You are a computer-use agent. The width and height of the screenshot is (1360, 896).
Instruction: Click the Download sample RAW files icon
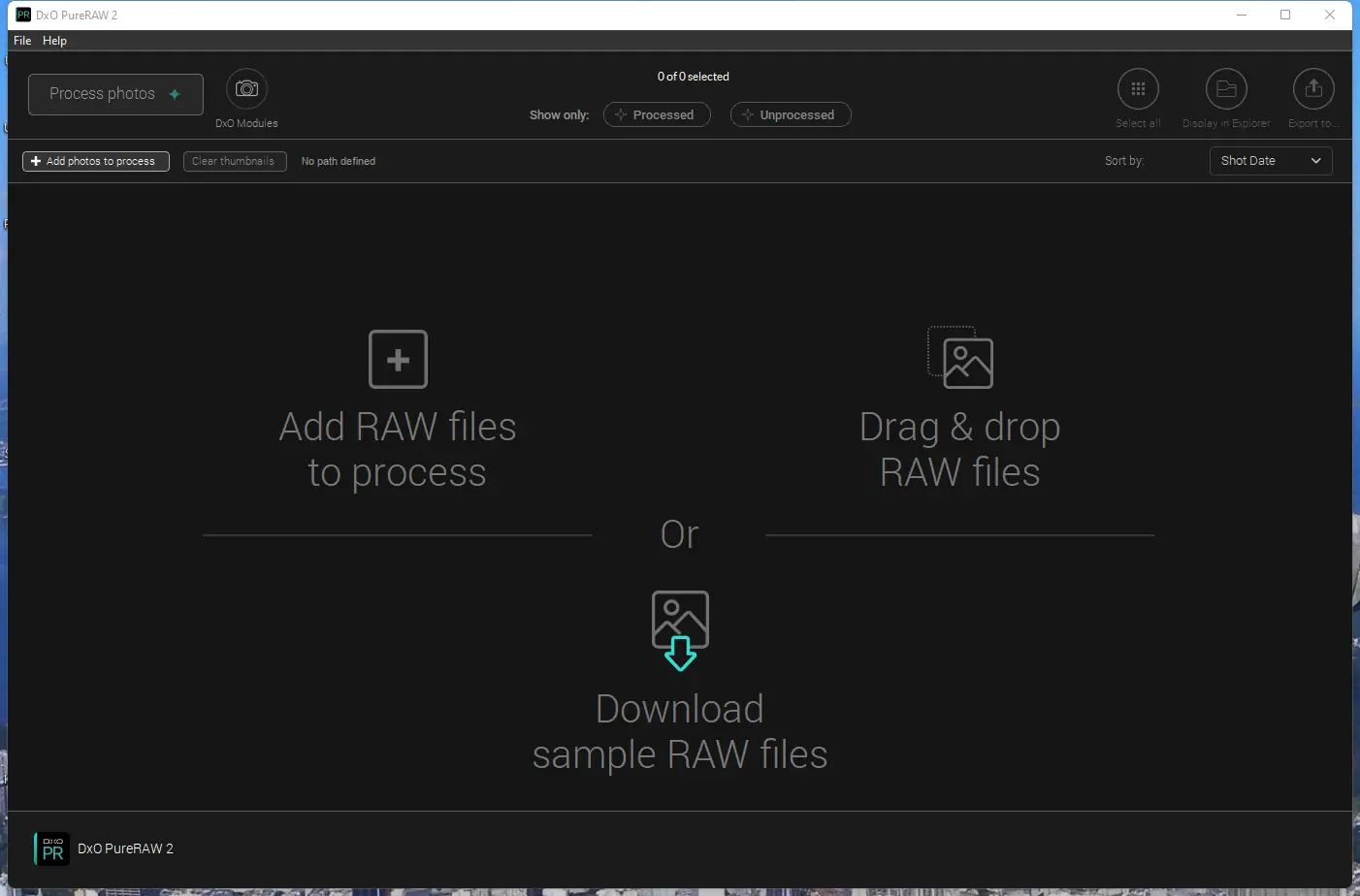pos(680,630)
